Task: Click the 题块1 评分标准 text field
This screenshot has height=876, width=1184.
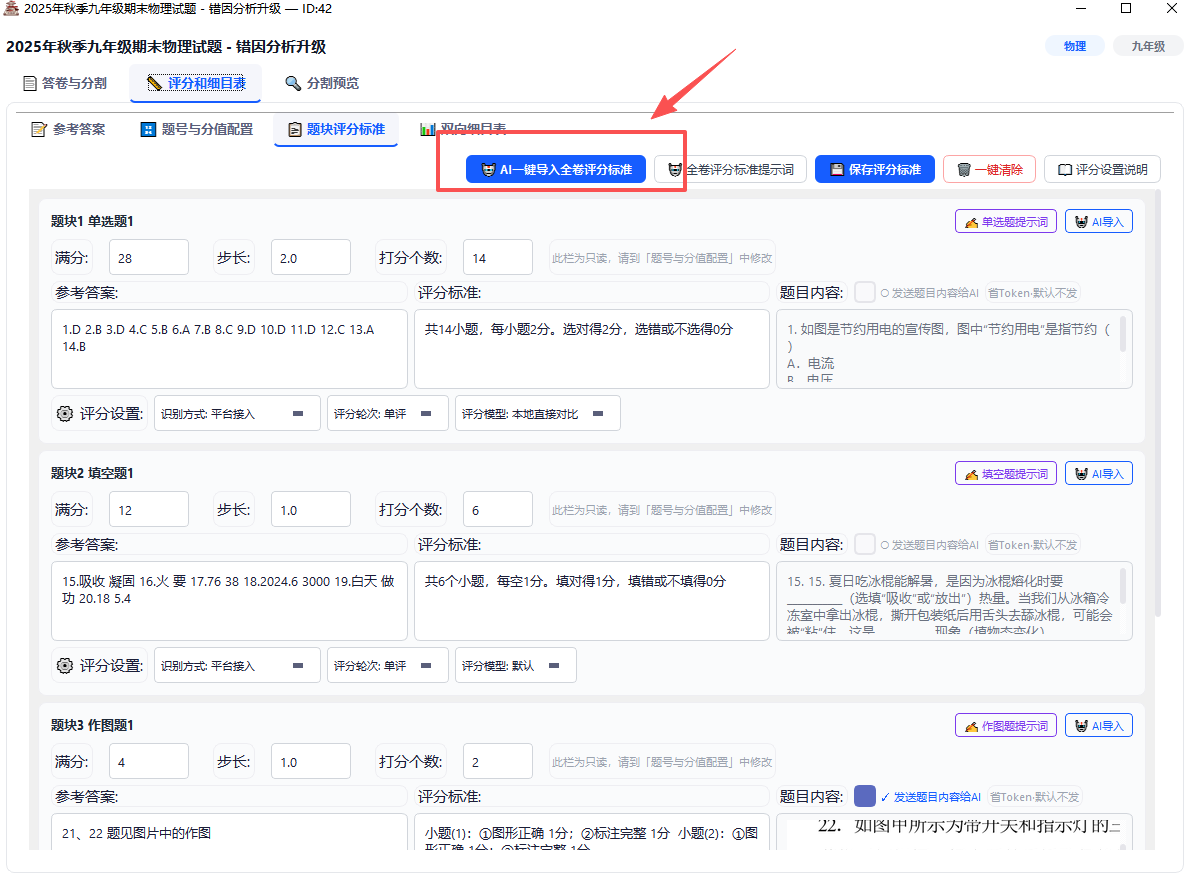Action: (592, 349)
